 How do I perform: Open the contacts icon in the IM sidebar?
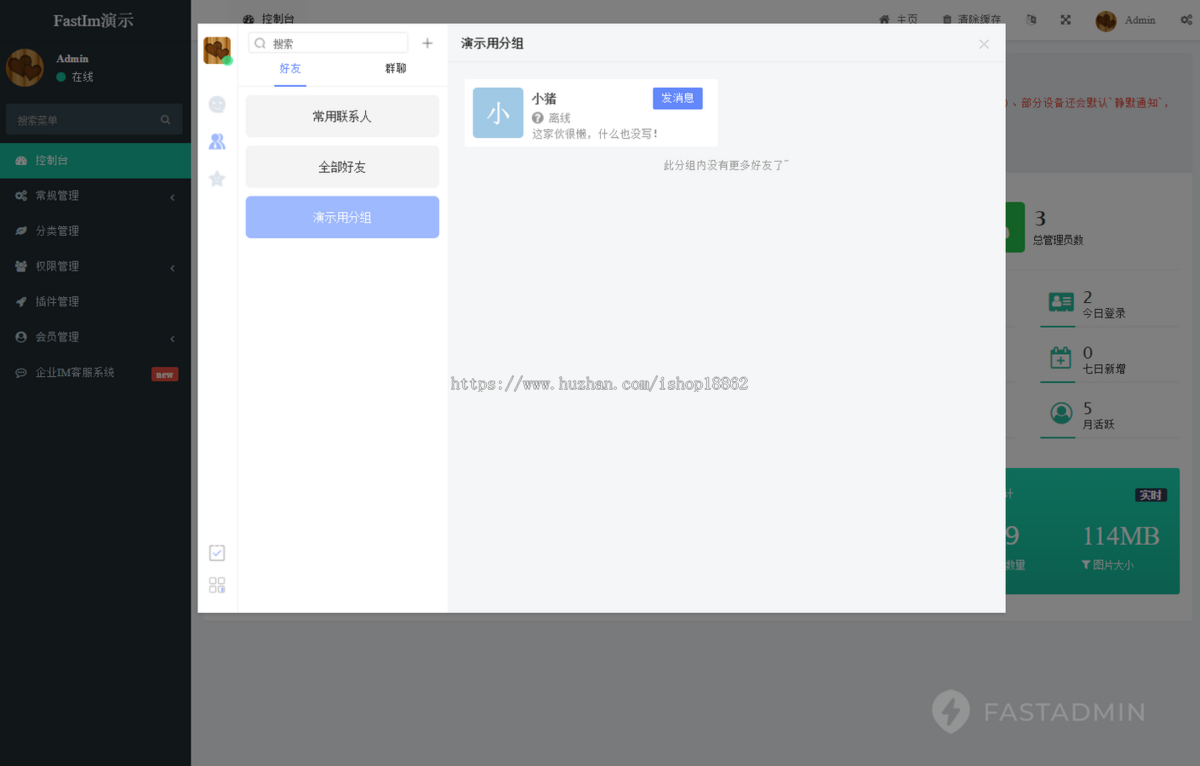(216, 141)
